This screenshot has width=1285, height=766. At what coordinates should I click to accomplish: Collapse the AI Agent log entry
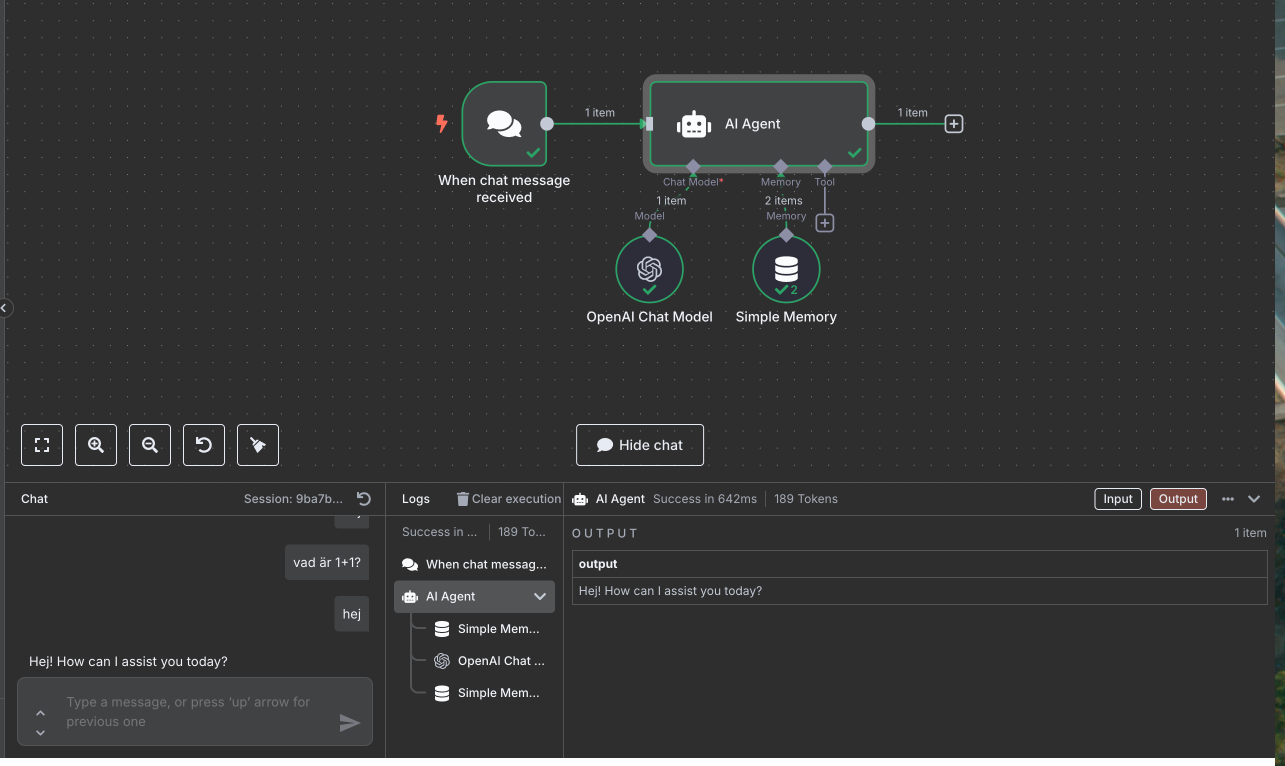pos(540,596)
